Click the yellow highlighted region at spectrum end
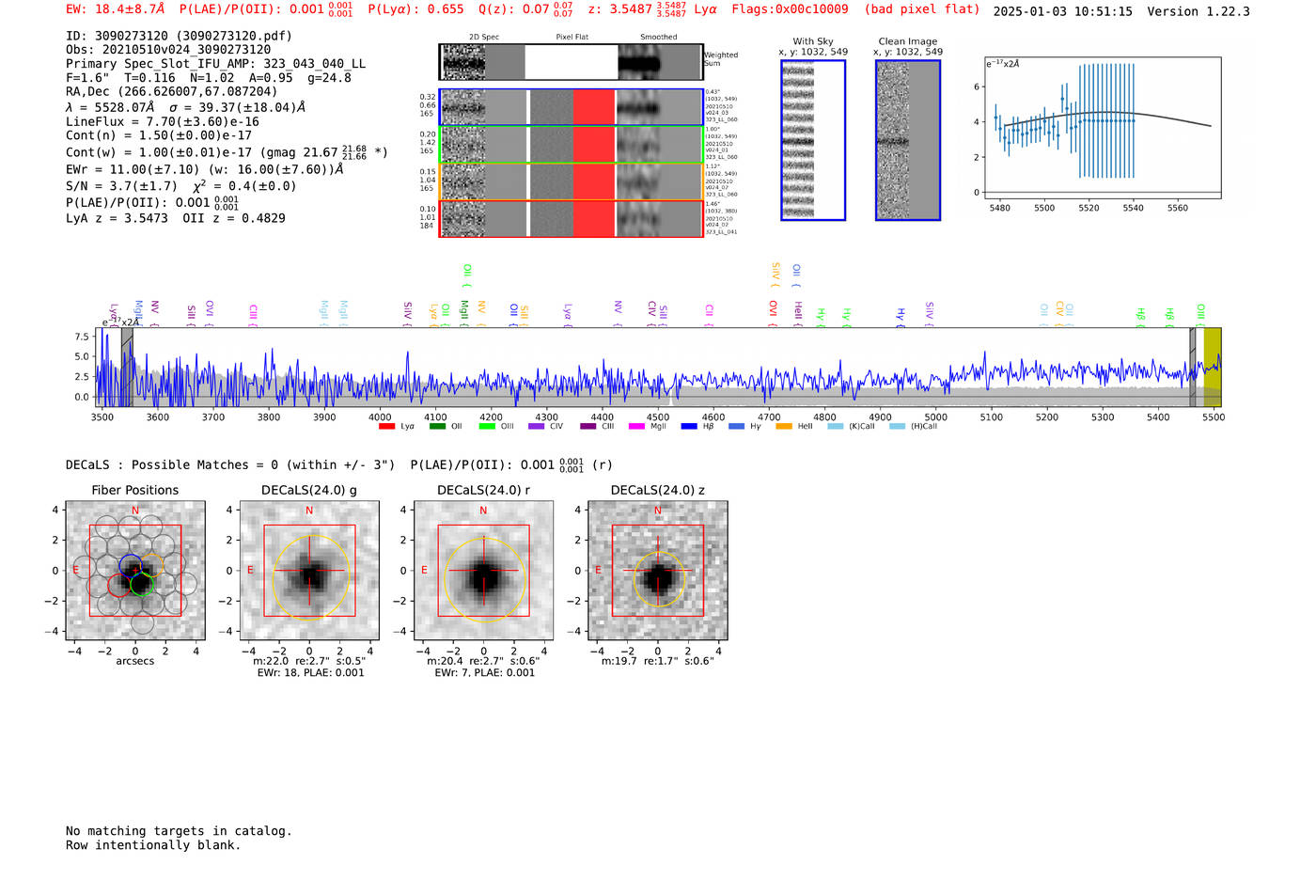 pyautogui.click(x=1213, y=367)
